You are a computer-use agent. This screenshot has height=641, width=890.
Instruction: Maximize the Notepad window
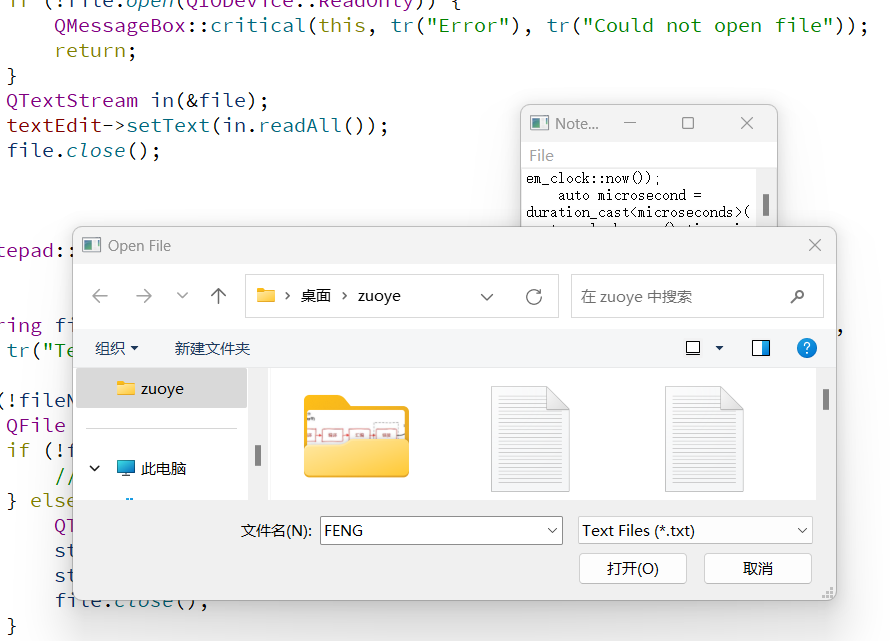click(687, 123)
